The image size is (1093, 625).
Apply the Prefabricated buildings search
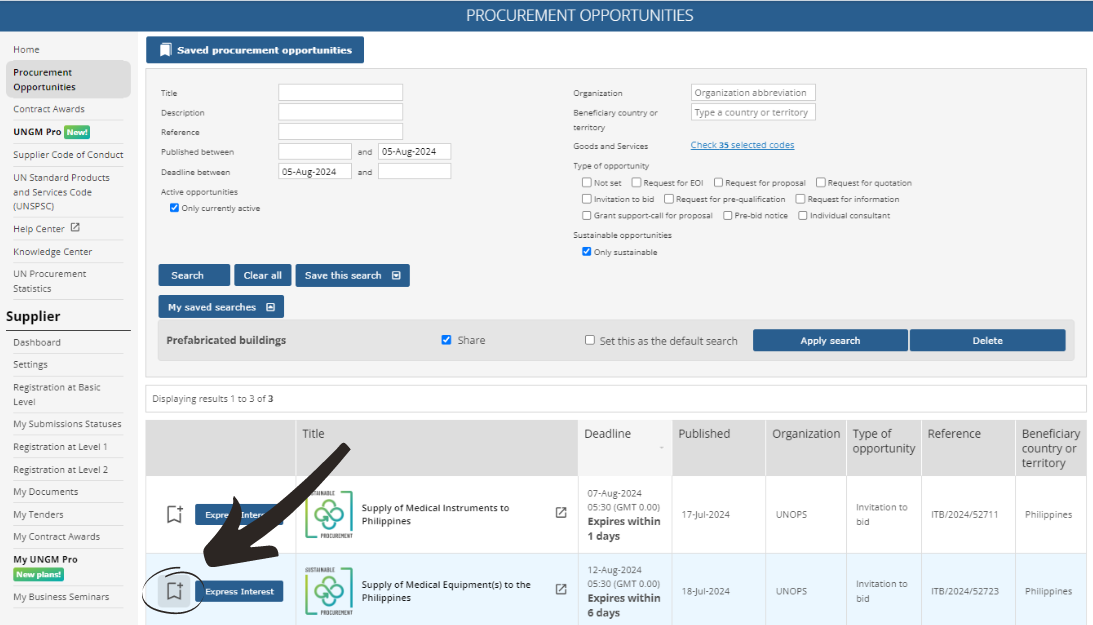click(x=830, y=340)
